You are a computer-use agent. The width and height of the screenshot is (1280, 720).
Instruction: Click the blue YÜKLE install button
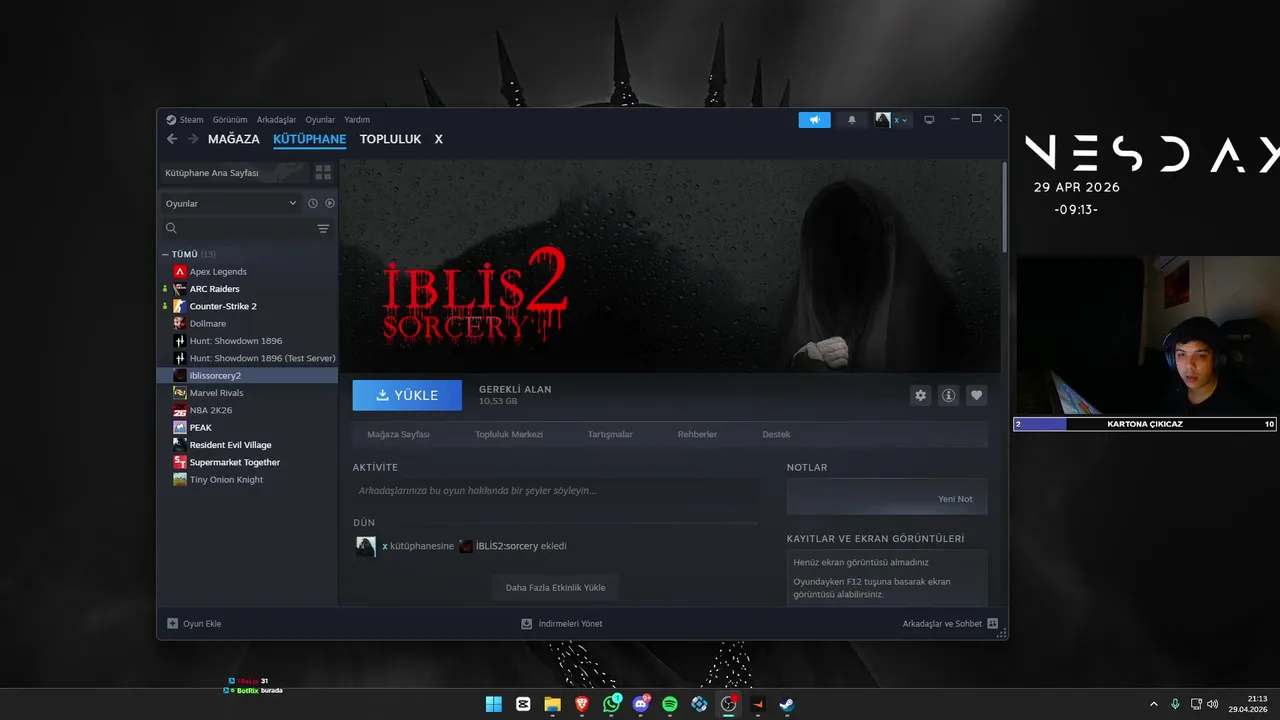(x=407, y=395)
